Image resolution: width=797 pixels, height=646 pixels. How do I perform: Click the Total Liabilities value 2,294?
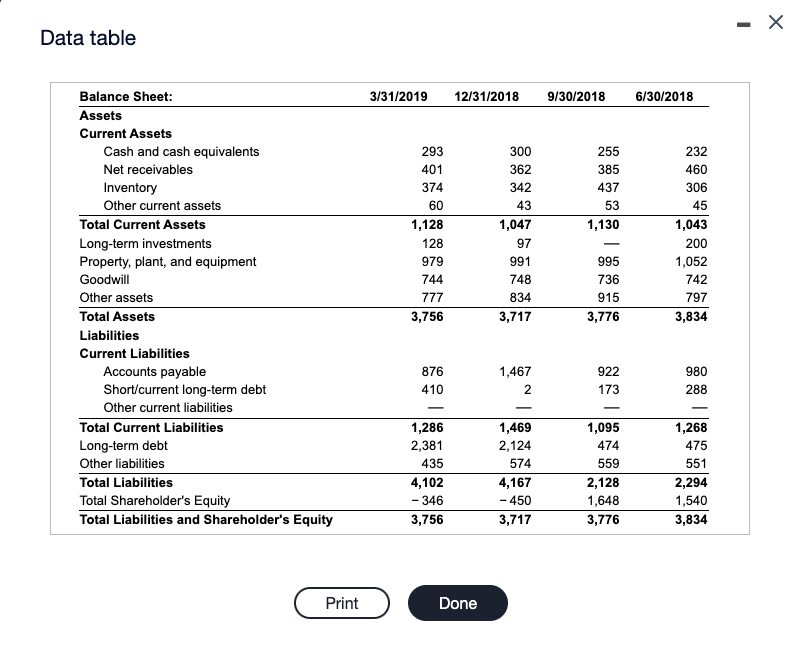pos(691,482)
